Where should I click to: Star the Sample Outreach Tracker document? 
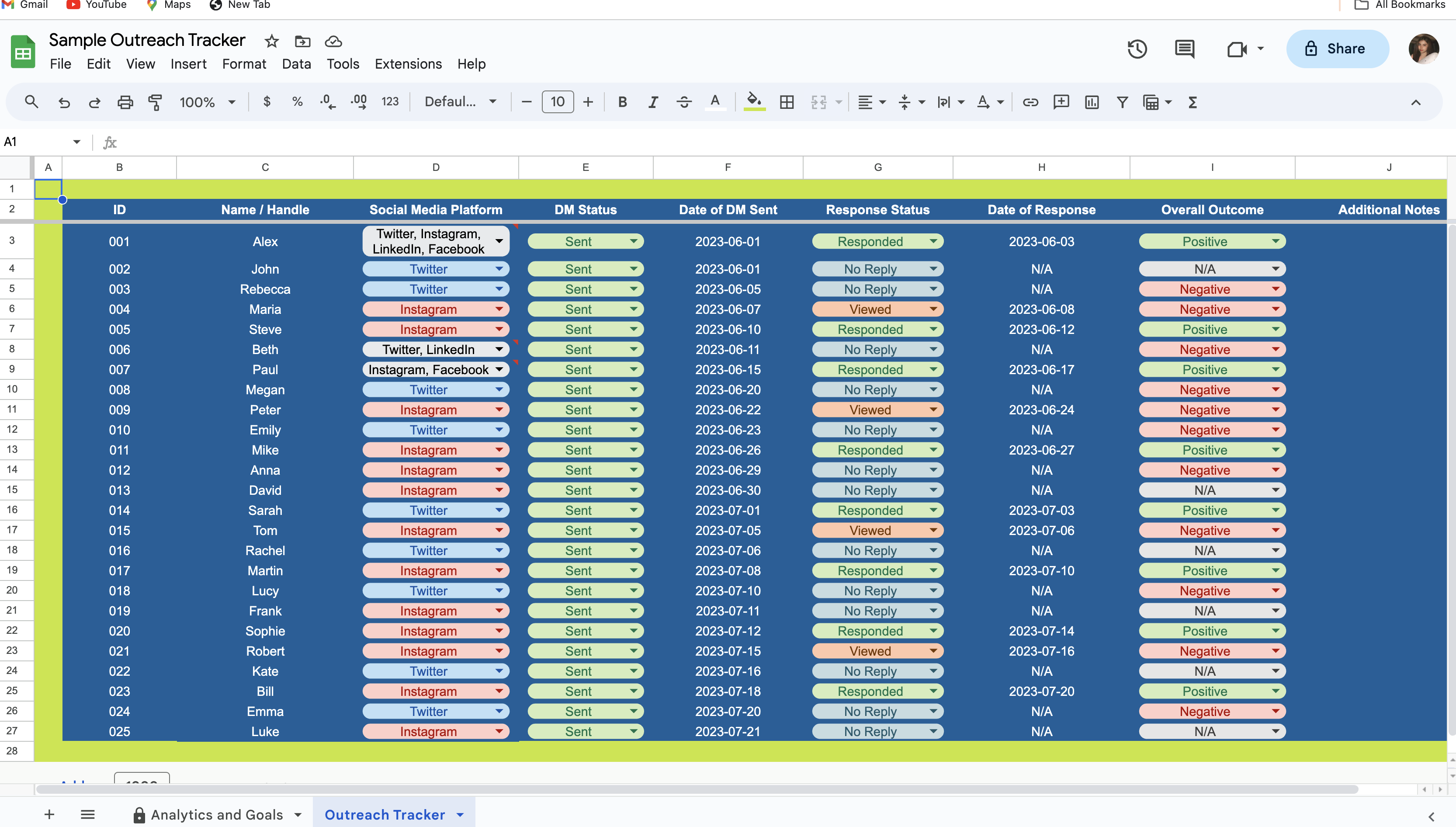[271, 42]
